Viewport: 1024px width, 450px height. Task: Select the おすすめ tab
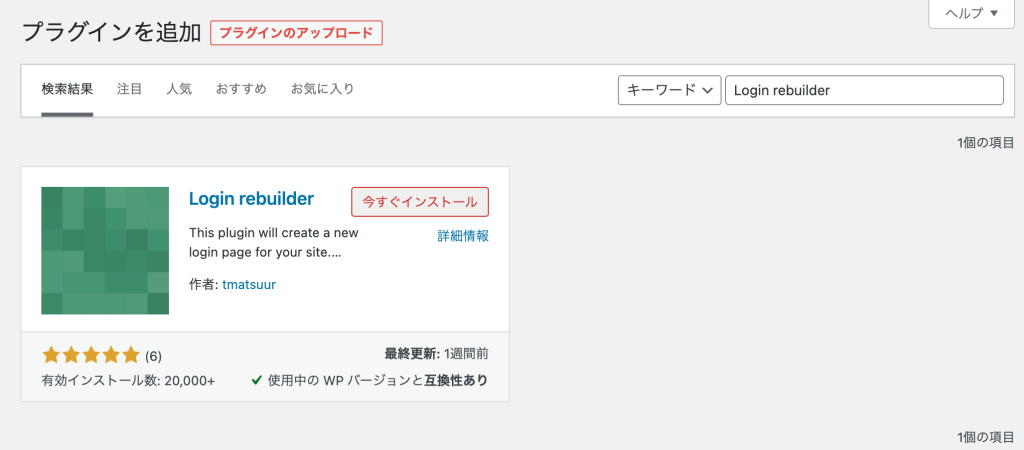tap(241, 89)
